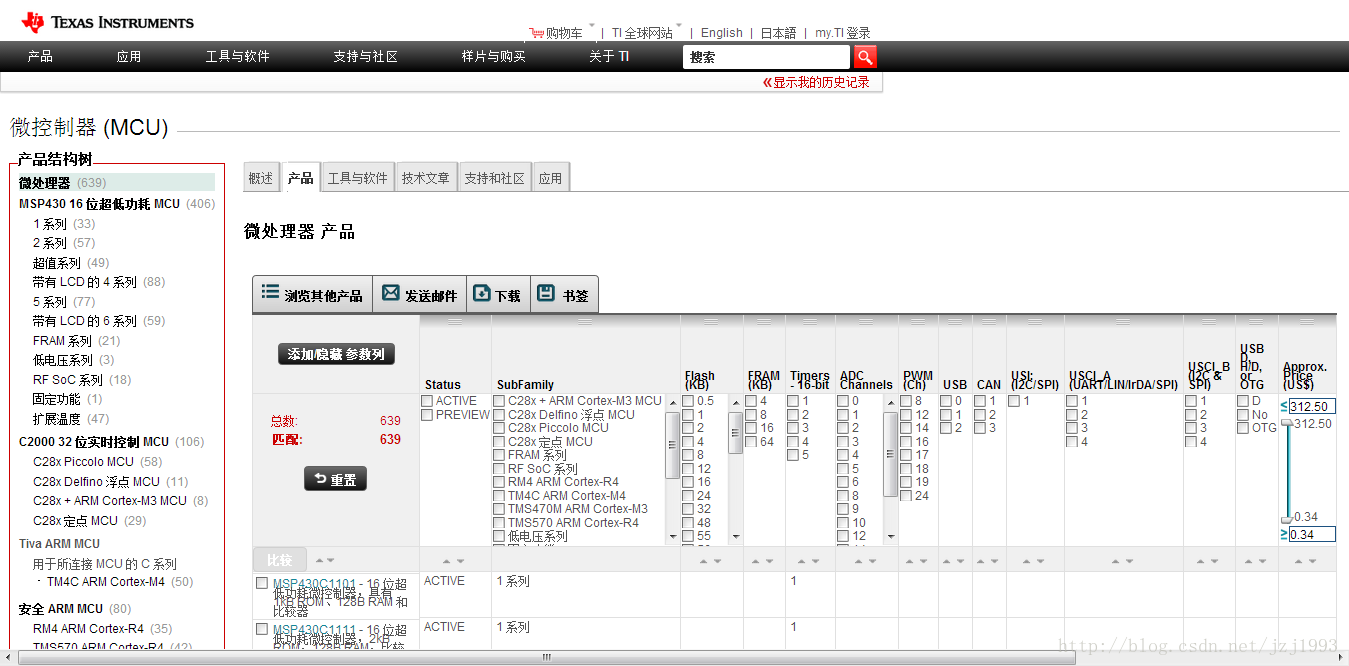This screenshot has height=666, width=1349.
Task: Click the Texas Instruments logo
Action: 107,22
